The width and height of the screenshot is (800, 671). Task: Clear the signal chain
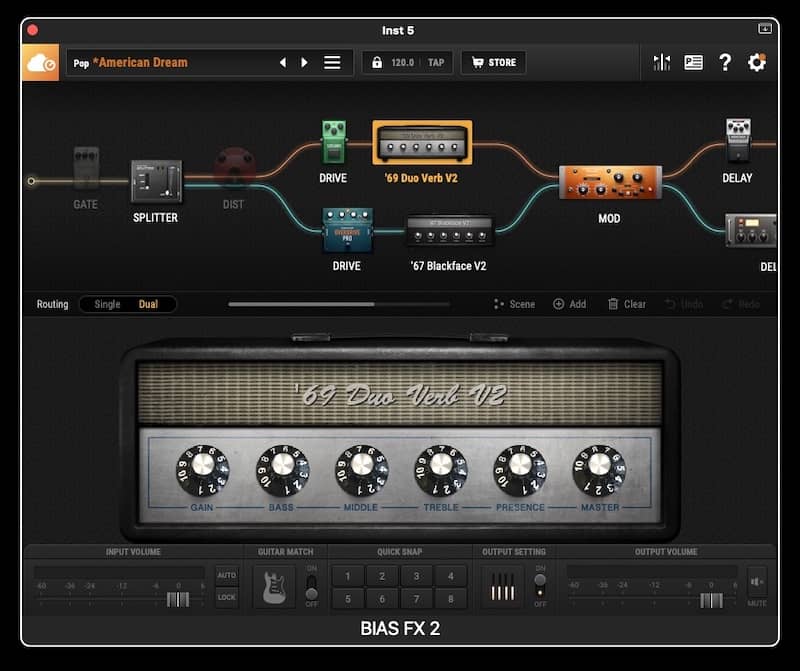[627, 304]
